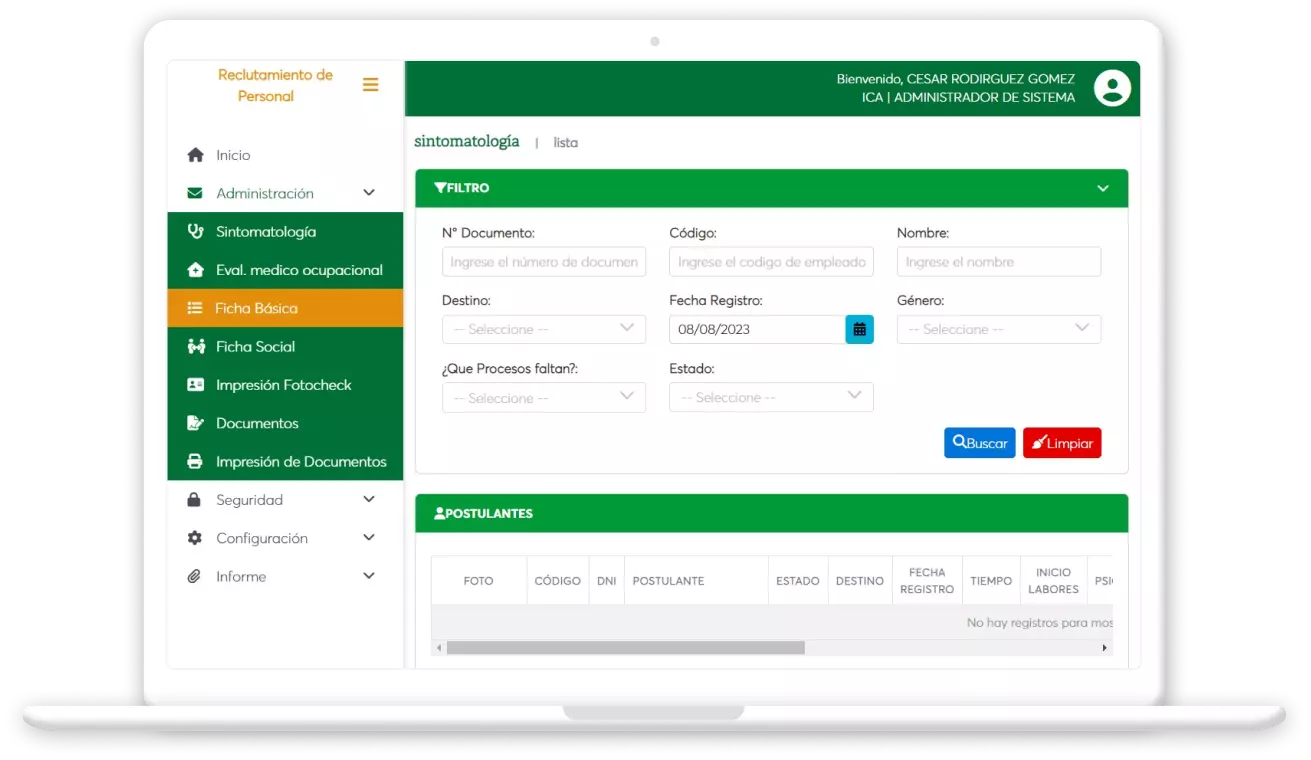Focus the N° Documento input field
The height and width of the screenshot is (760, 1311).
(544, 262)
